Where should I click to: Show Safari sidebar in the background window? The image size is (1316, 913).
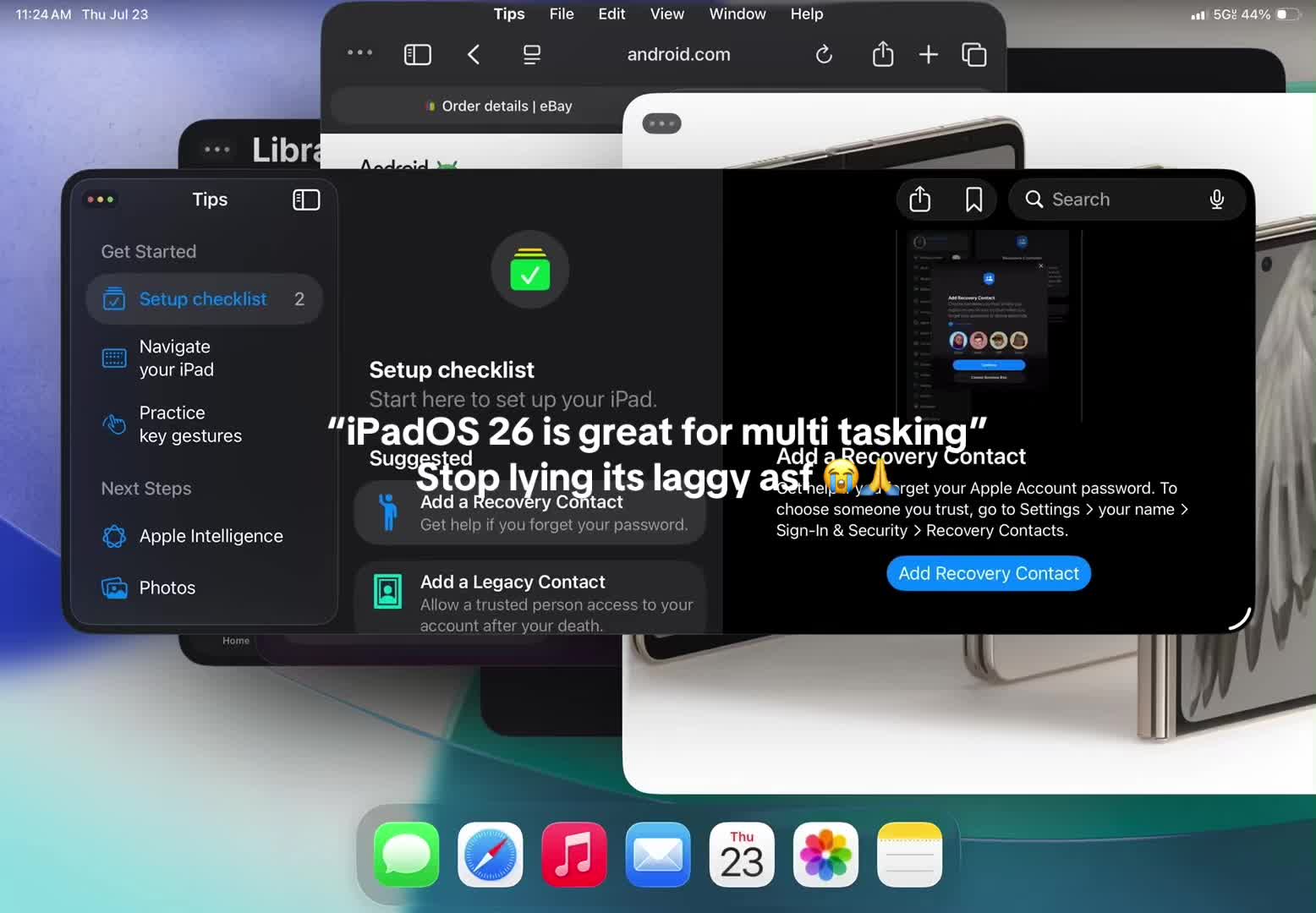418,55
